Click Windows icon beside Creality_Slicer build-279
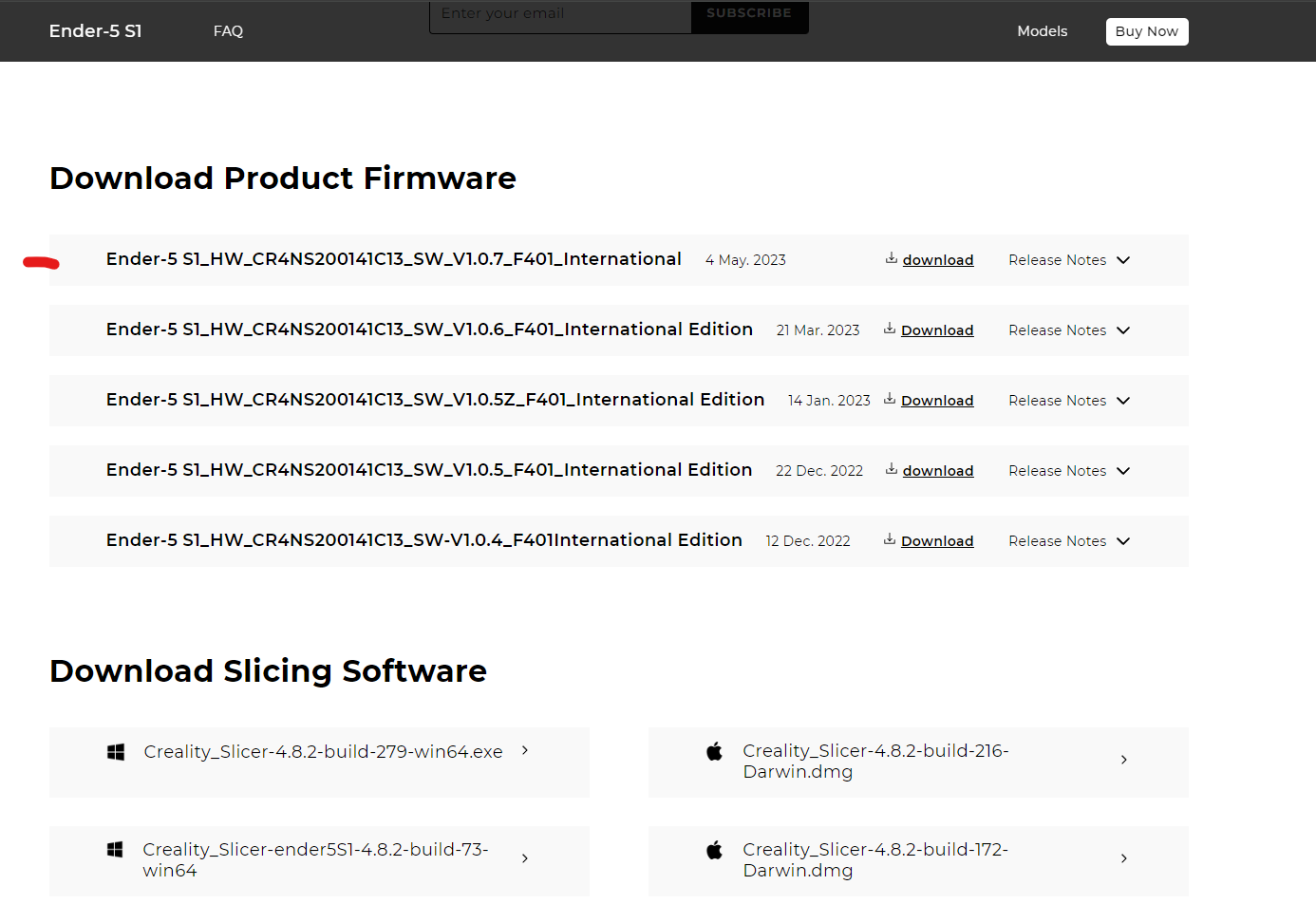This screenshot has width=1316, height=904. click(116, 752)
